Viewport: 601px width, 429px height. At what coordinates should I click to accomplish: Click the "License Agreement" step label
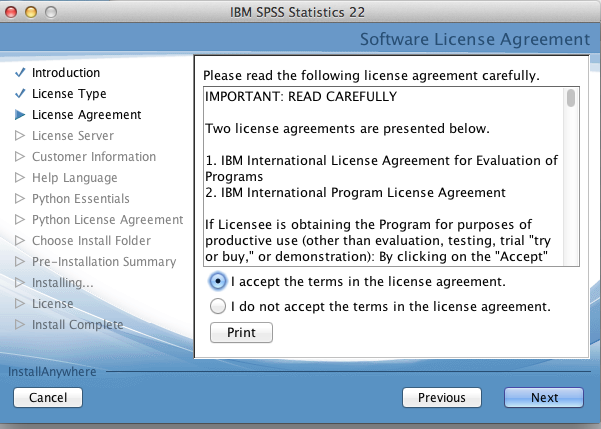pyautogui.click(x=87, y=115)
